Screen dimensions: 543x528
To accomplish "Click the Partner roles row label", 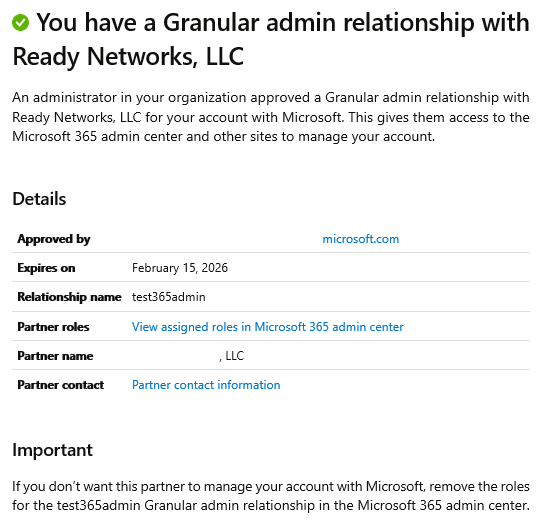I will tap(53, 327).
